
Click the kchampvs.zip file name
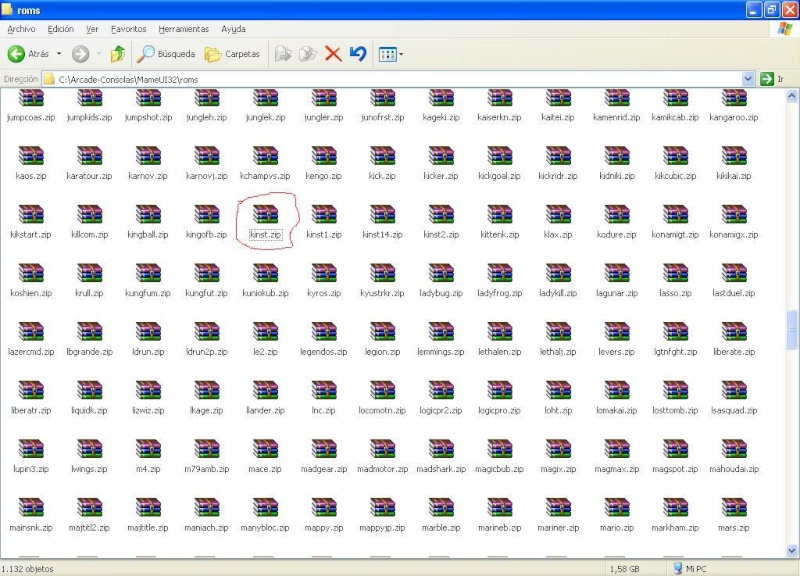tap(265, 176)
